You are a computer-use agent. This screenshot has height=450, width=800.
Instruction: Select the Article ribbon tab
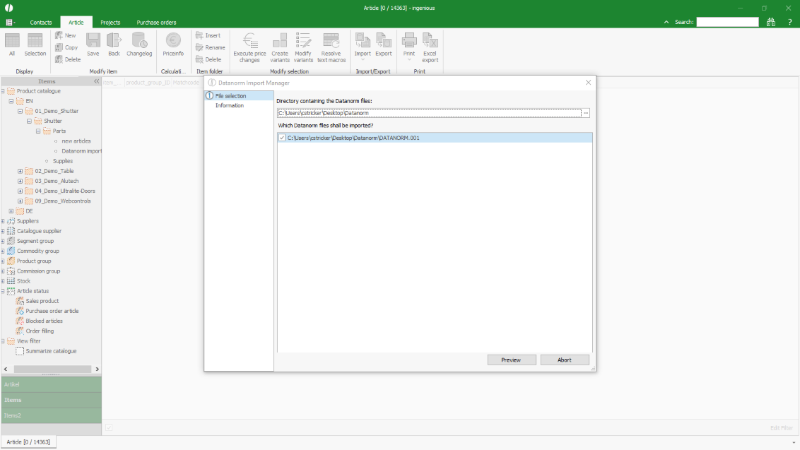[x=76, y=22]
